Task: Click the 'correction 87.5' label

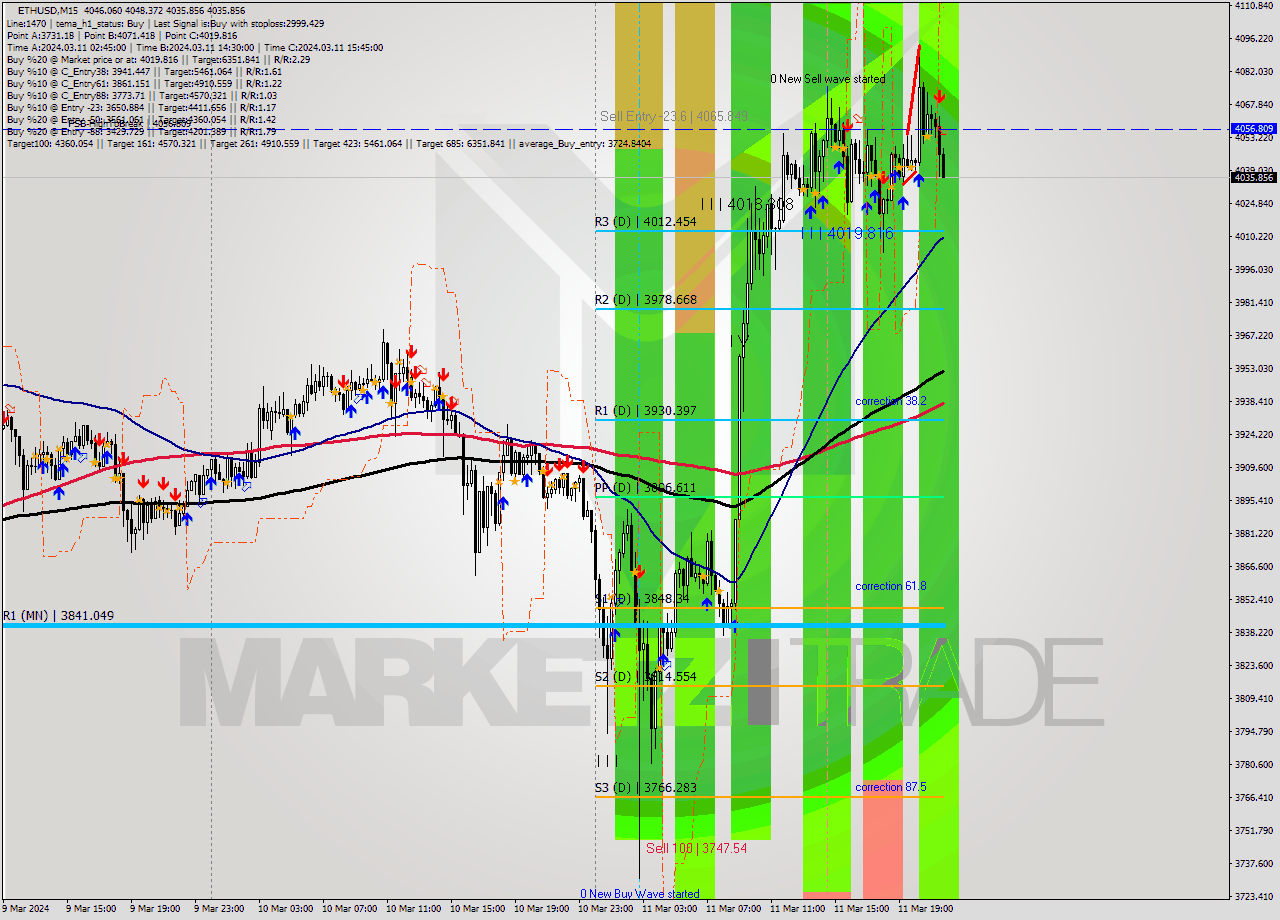Action: [x=890, y=787]
